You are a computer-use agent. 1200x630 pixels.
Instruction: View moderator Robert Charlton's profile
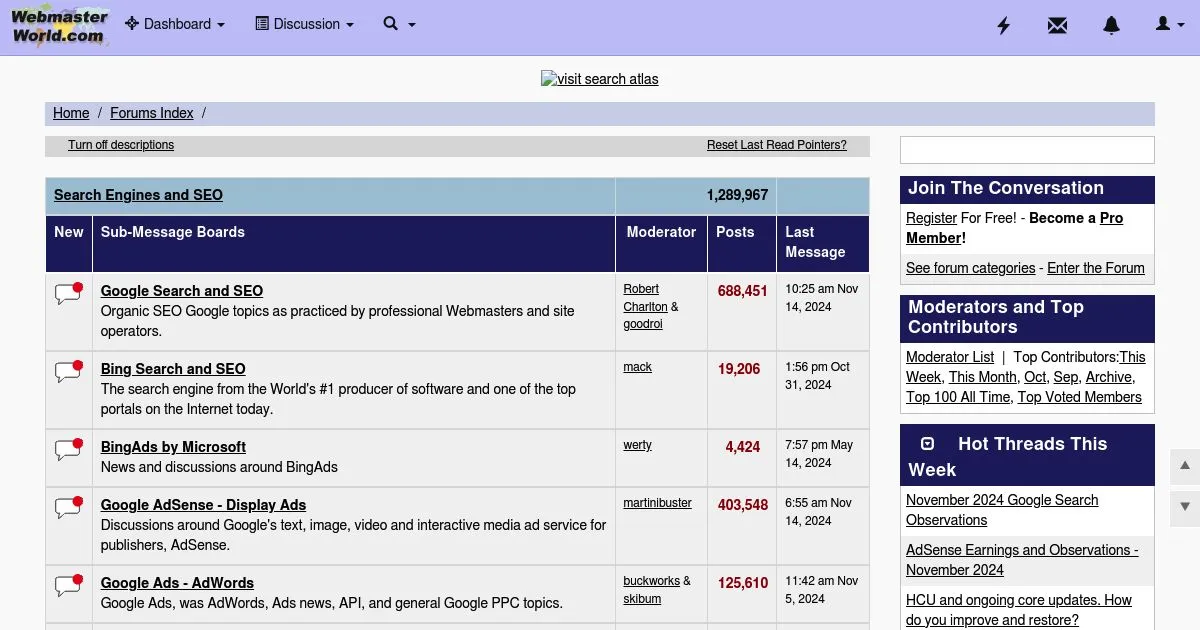645,298
